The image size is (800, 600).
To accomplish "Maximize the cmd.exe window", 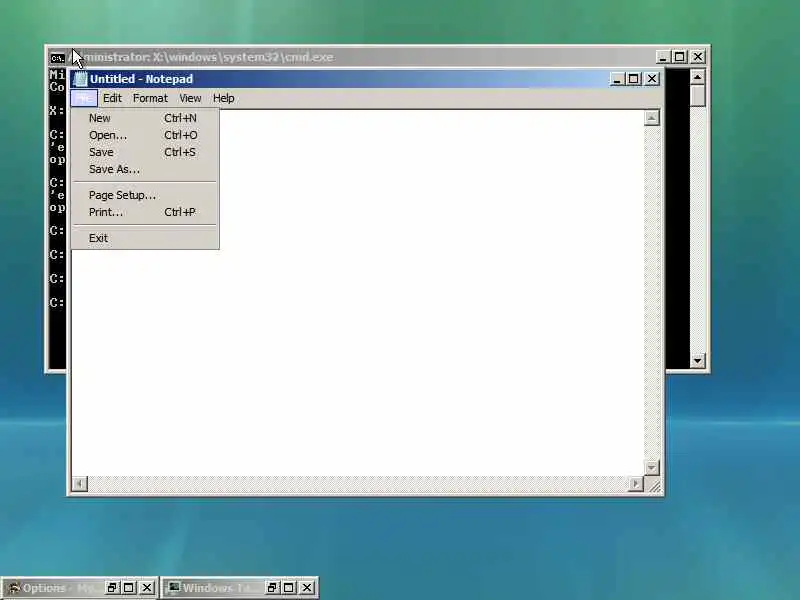I will [680, 57].
